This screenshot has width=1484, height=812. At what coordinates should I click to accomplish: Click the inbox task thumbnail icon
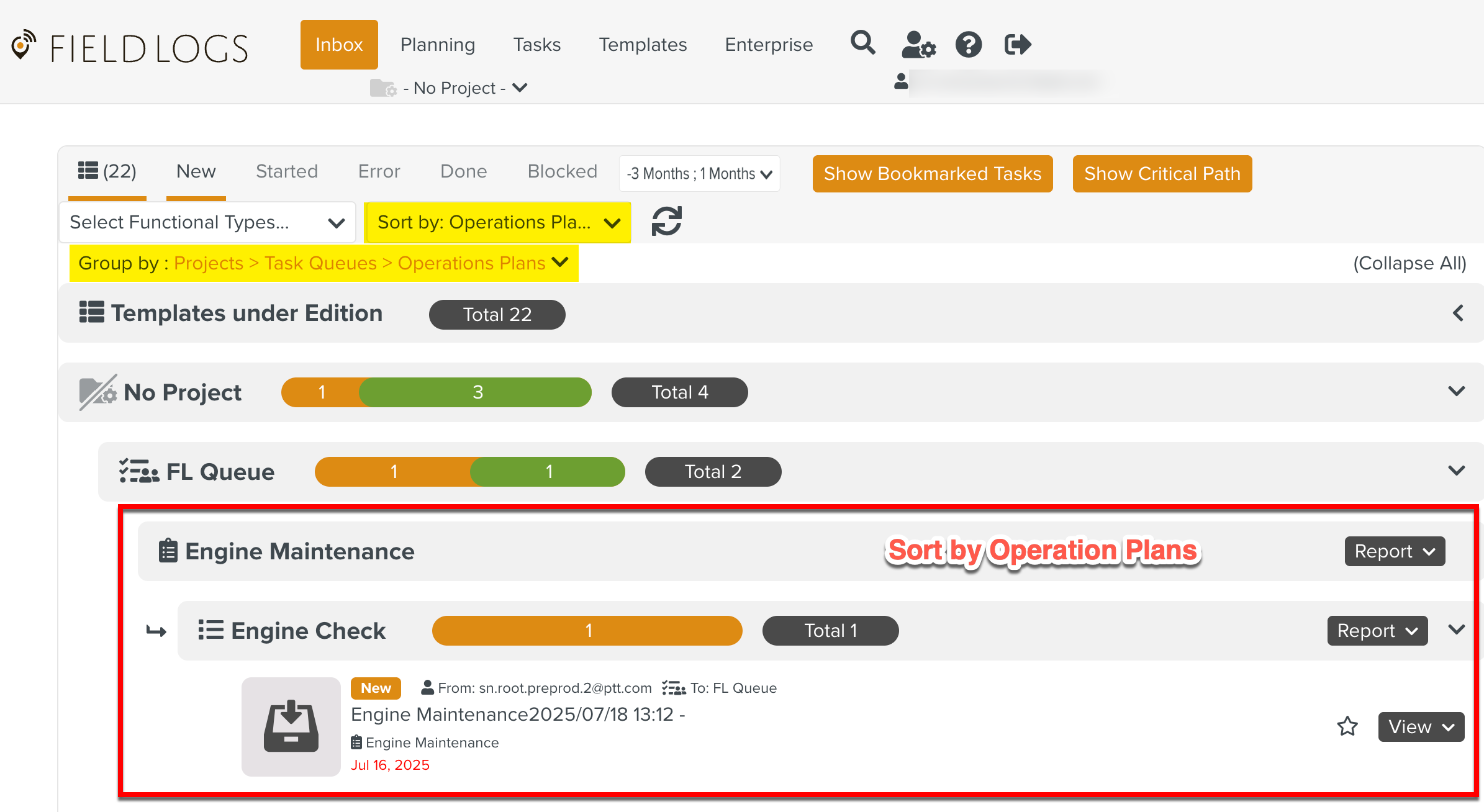pyautogui.click(x=290, y=726)
